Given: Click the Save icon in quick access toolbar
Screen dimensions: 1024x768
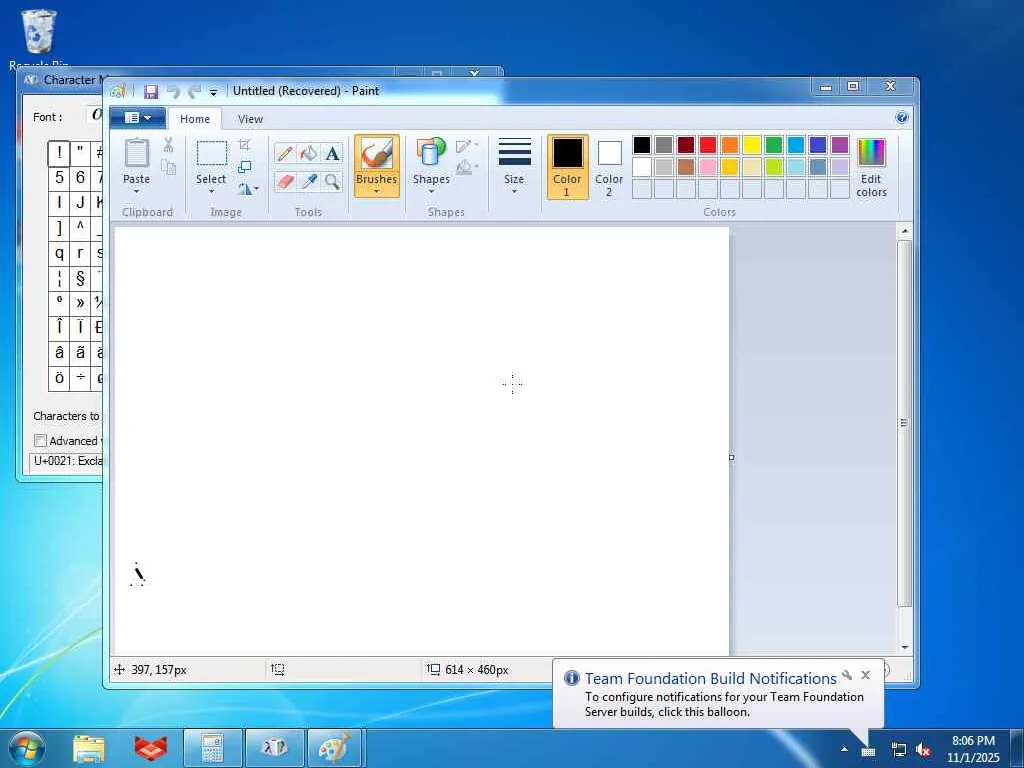Looking at the screenshot, I should click(151, 91).
